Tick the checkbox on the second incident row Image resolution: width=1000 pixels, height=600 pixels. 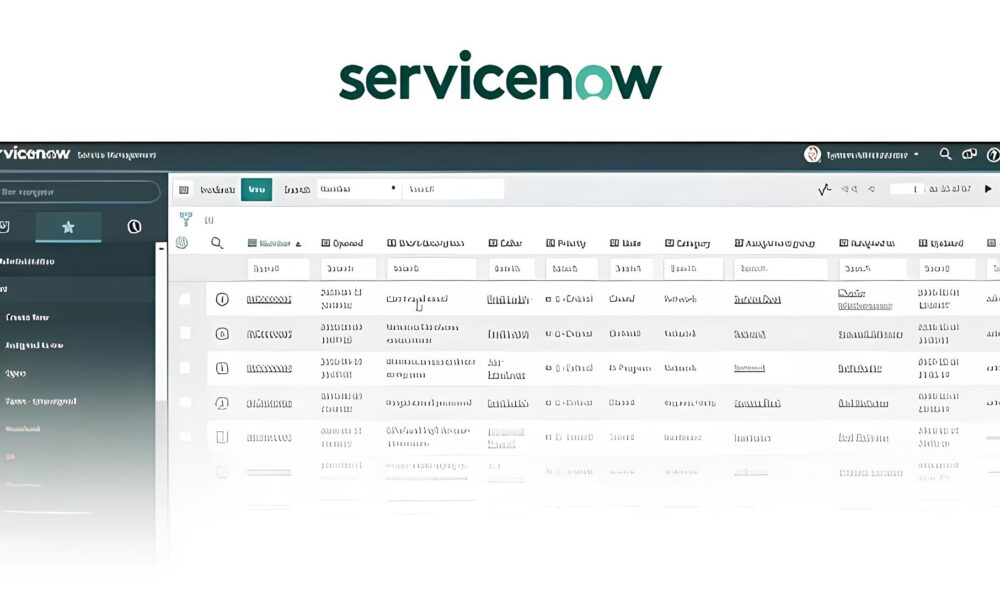tap(185, 333)
